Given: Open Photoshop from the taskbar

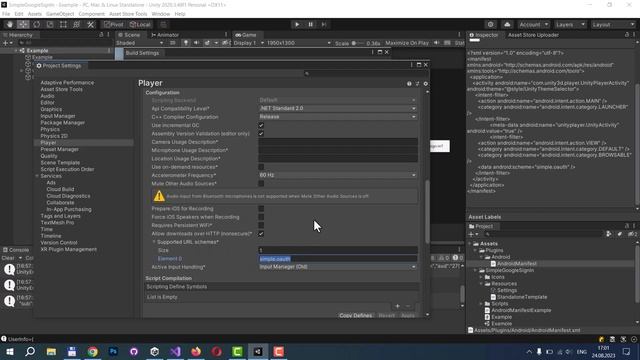Looking at the screenshot, I should [113, 351].
